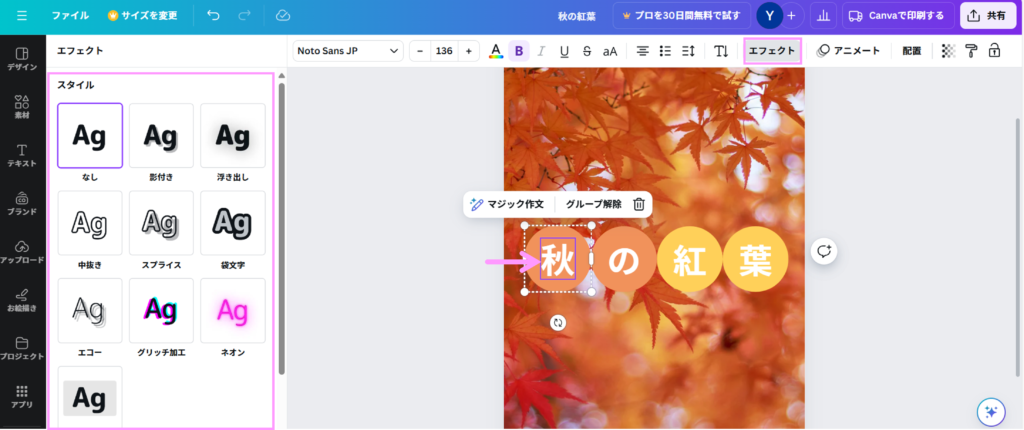Open the line spacing options
This screenshot has width=1024, height=430.
pyautogui.click(x=687, y=51)
